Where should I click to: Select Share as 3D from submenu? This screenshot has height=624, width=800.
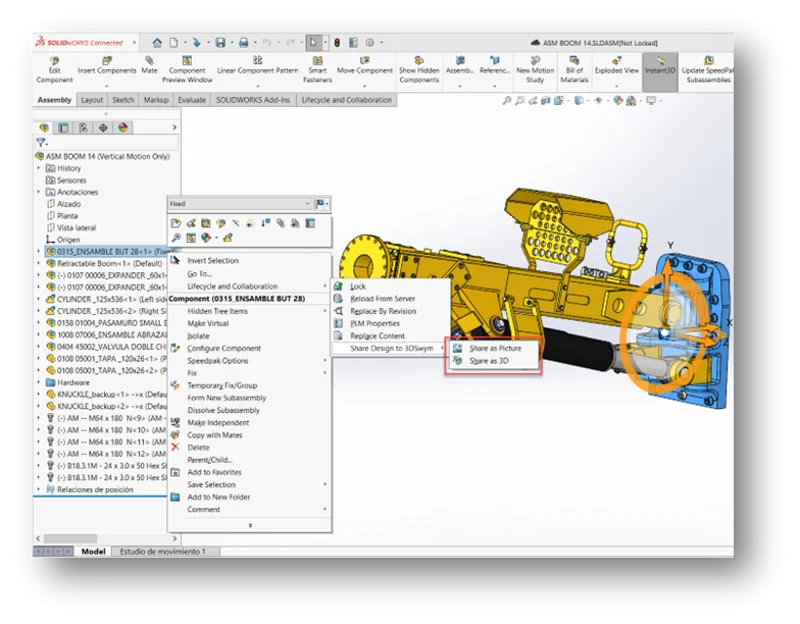489,360
